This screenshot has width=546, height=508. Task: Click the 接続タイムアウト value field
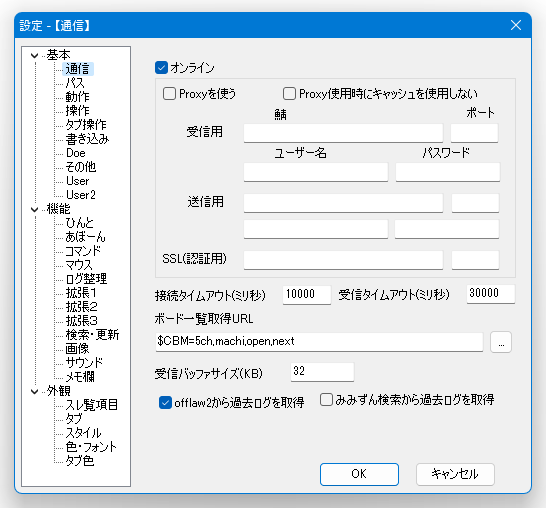pos(306,295)
